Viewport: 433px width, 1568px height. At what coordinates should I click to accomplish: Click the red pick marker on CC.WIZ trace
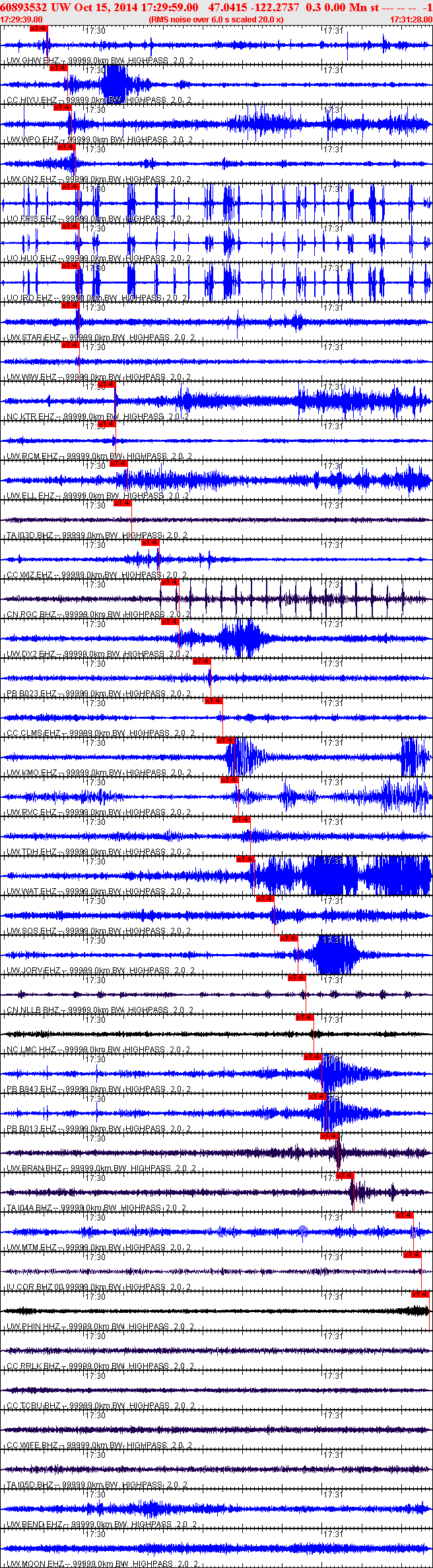coord(150,543)
